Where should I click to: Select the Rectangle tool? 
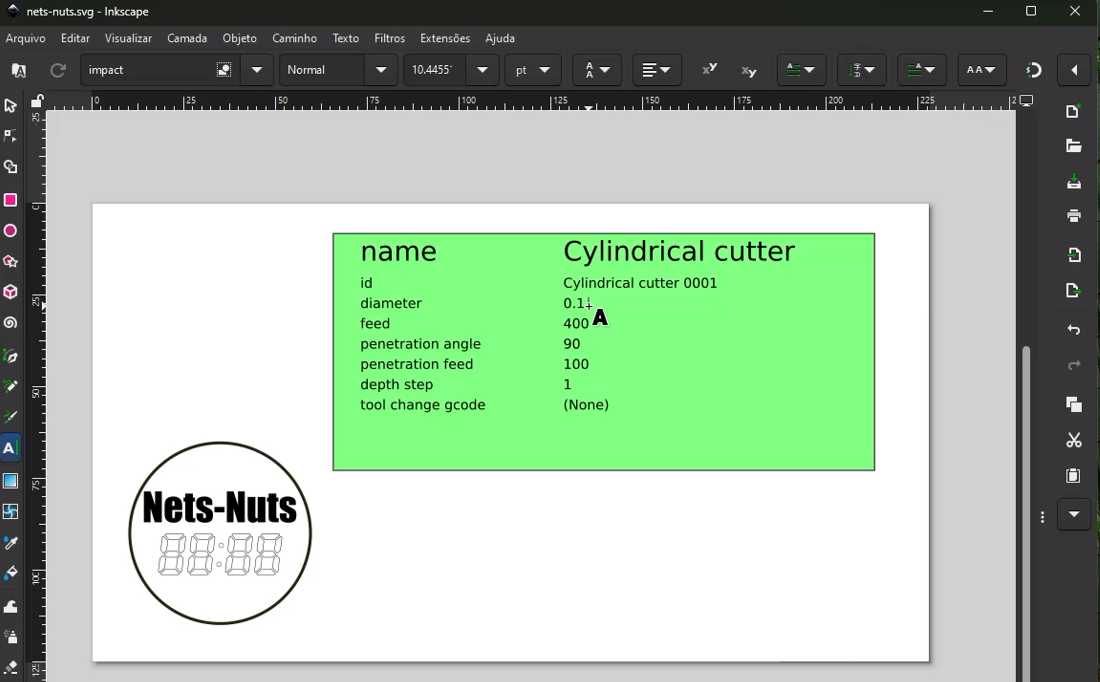pyautogui.click(x=11, y=201)
